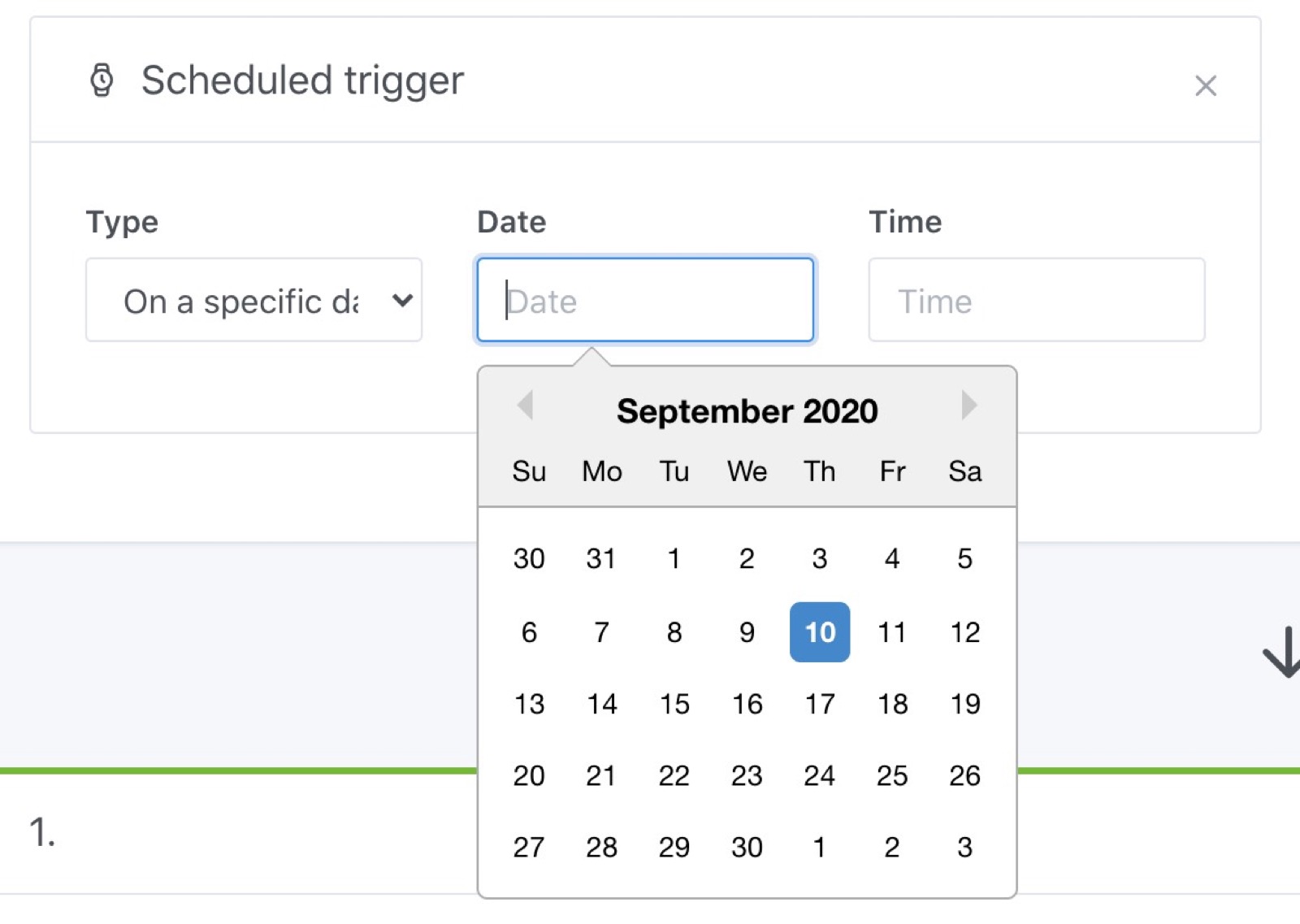Pick August 31 from the calendar grid

pyautogui.click(x=601, y=558)
